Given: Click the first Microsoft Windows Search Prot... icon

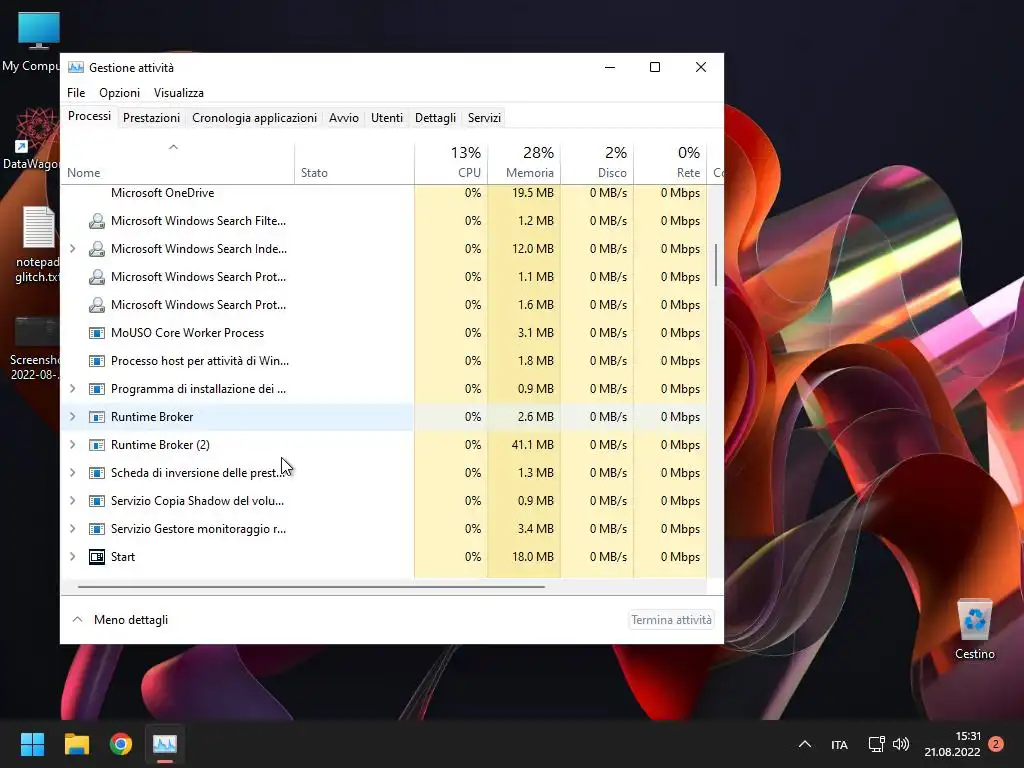Looking at the screenshot, I should (x=97, y=277).
